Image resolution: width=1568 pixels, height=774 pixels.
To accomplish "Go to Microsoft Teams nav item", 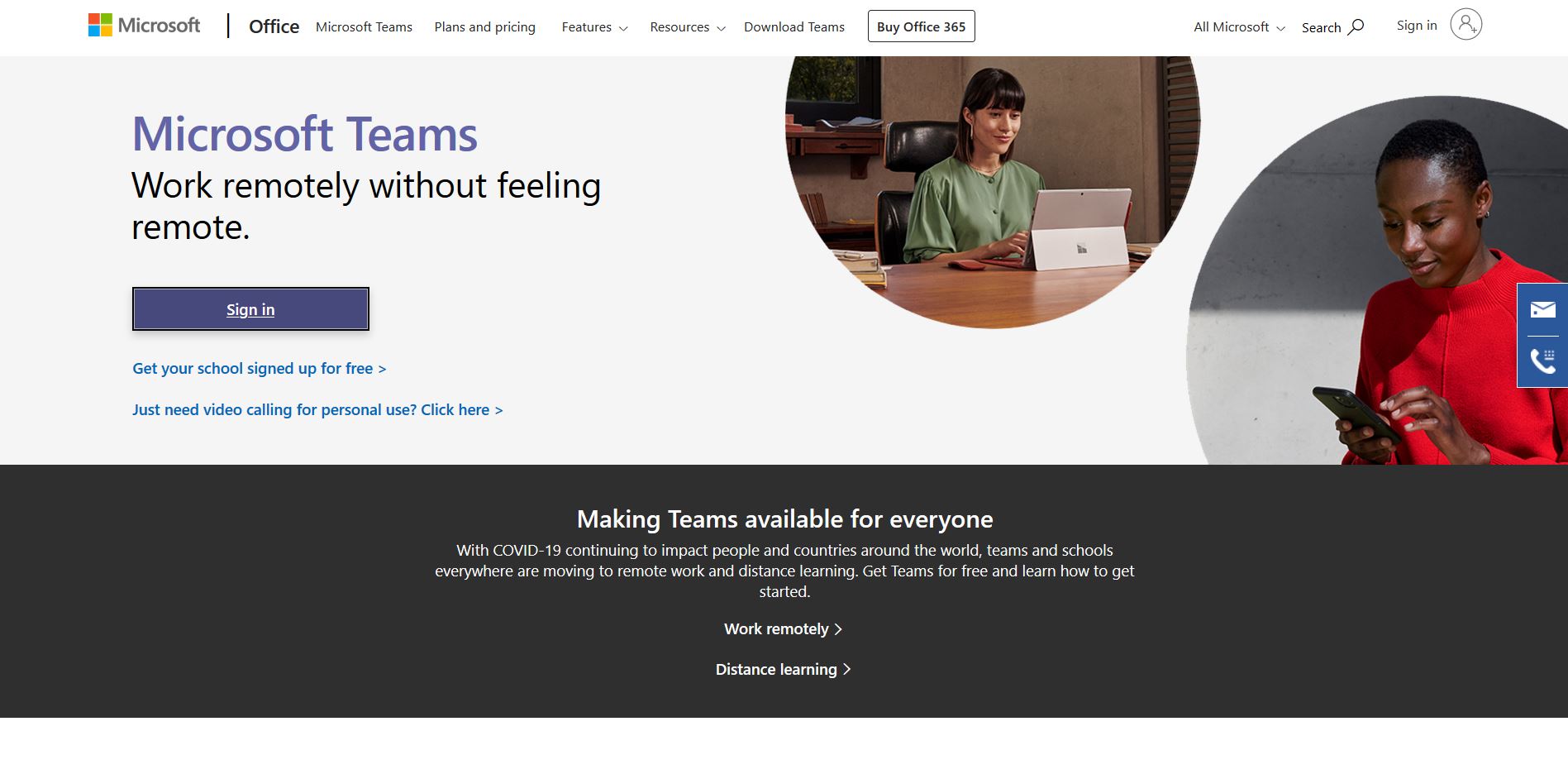I will pos(364,27).
